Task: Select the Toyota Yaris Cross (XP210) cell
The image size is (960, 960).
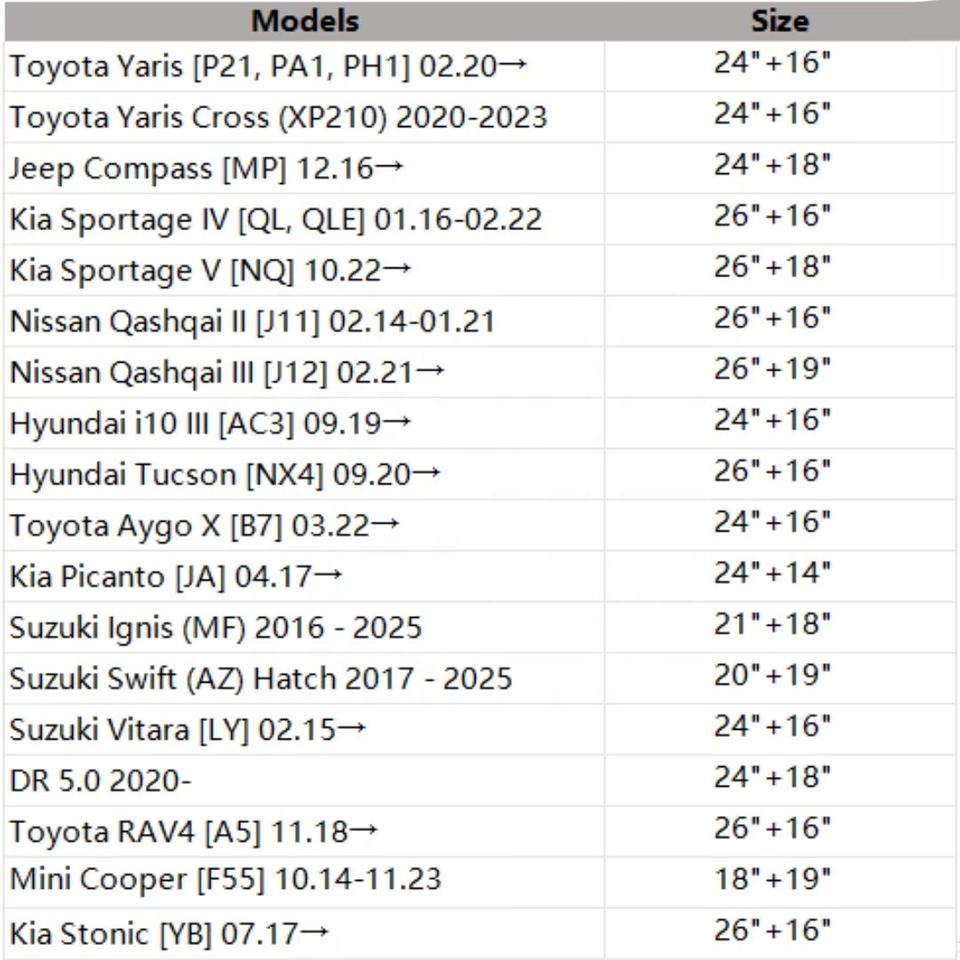Action: point(279,117)
